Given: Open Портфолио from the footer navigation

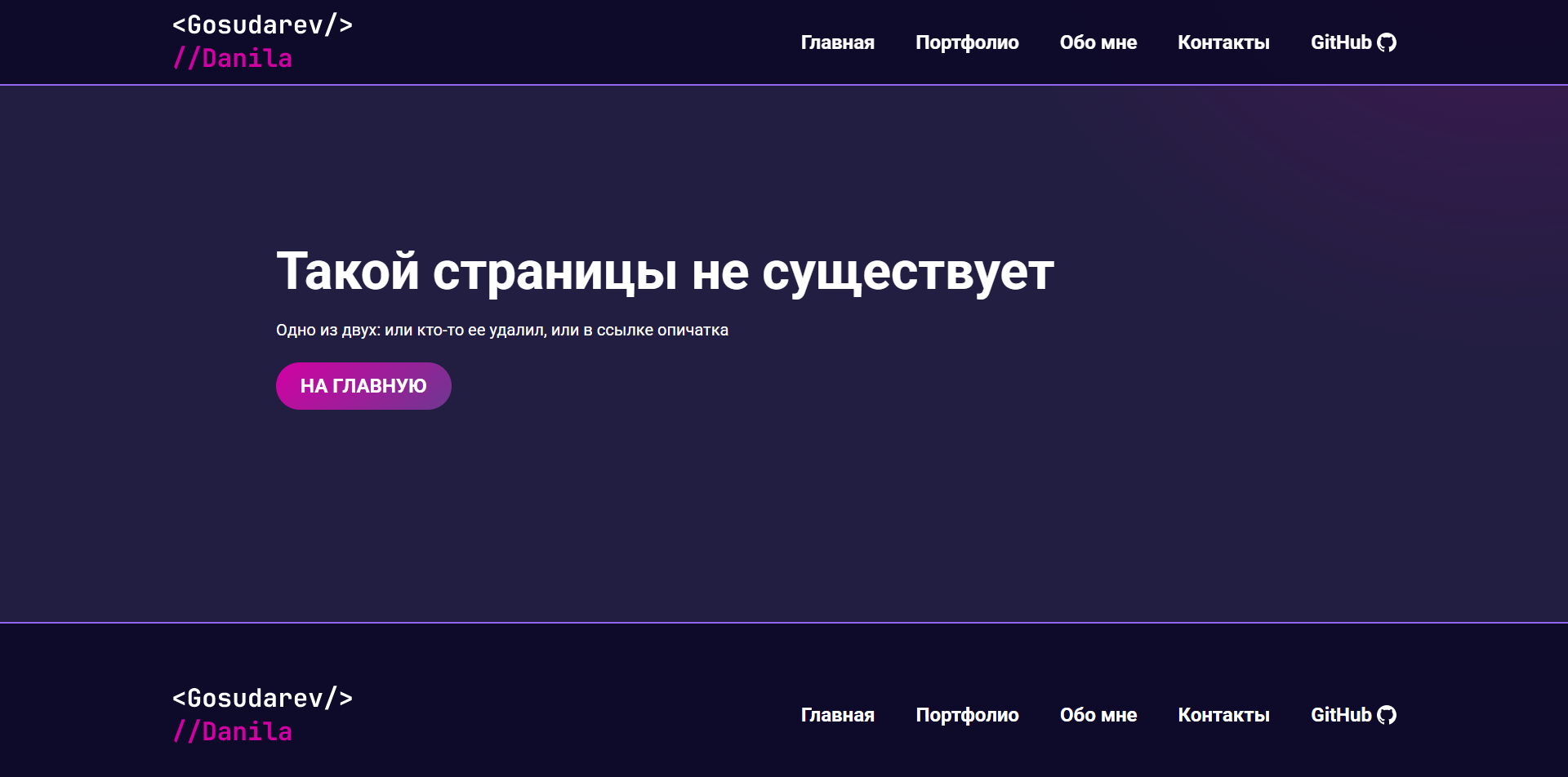Looking at the screenshot, I should 969,714.
